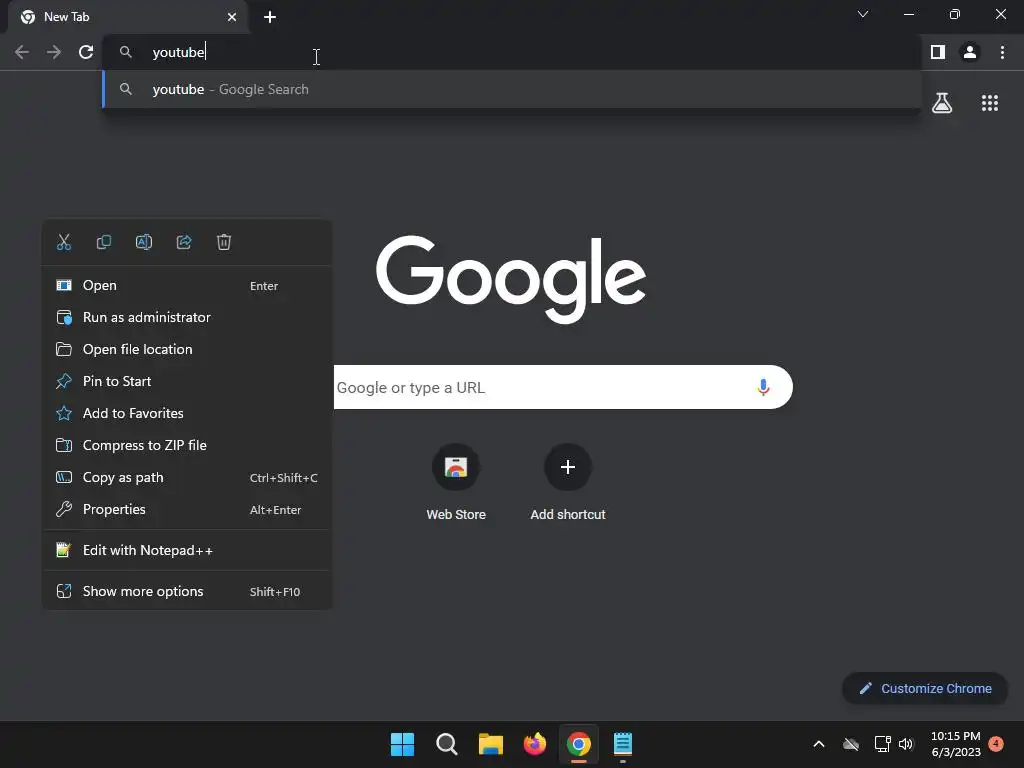Viewport: 1024px width, 768px height.
Task: Select Add to Favorites
Action: point(187,413)
